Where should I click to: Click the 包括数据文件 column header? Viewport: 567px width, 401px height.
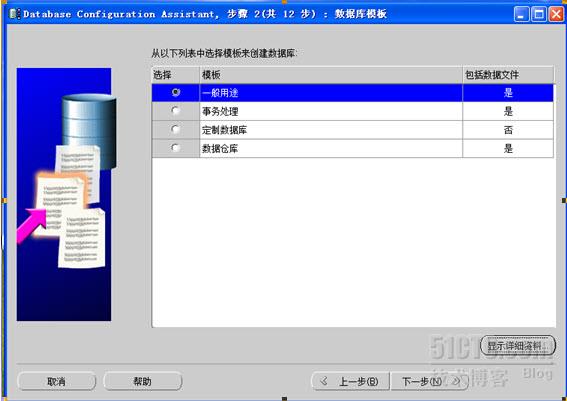(x=508, y=75)
